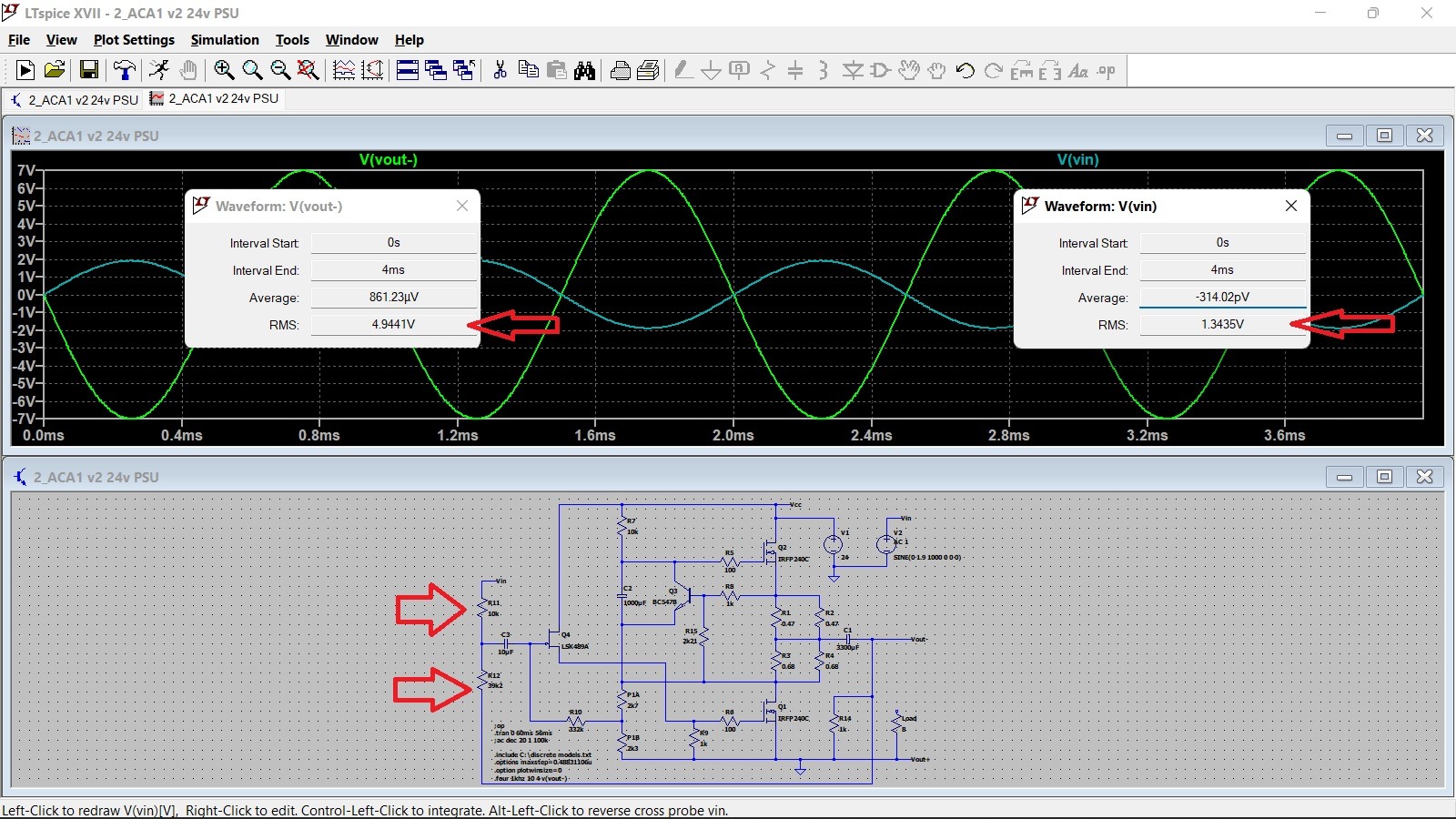Open the Help menu
Viewport: 1456px width, 819px height.
tap(409, 40)
